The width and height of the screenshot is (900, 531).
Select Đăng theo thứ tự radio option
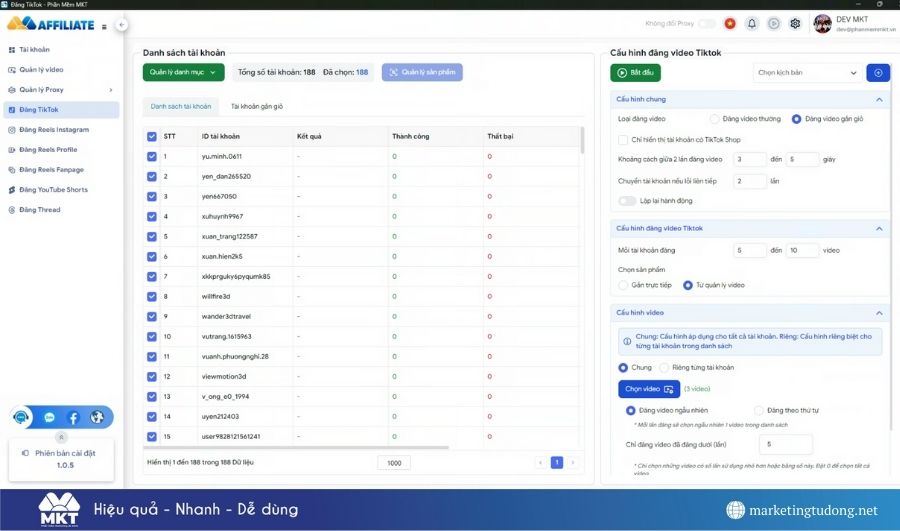(x=758, y=410)
